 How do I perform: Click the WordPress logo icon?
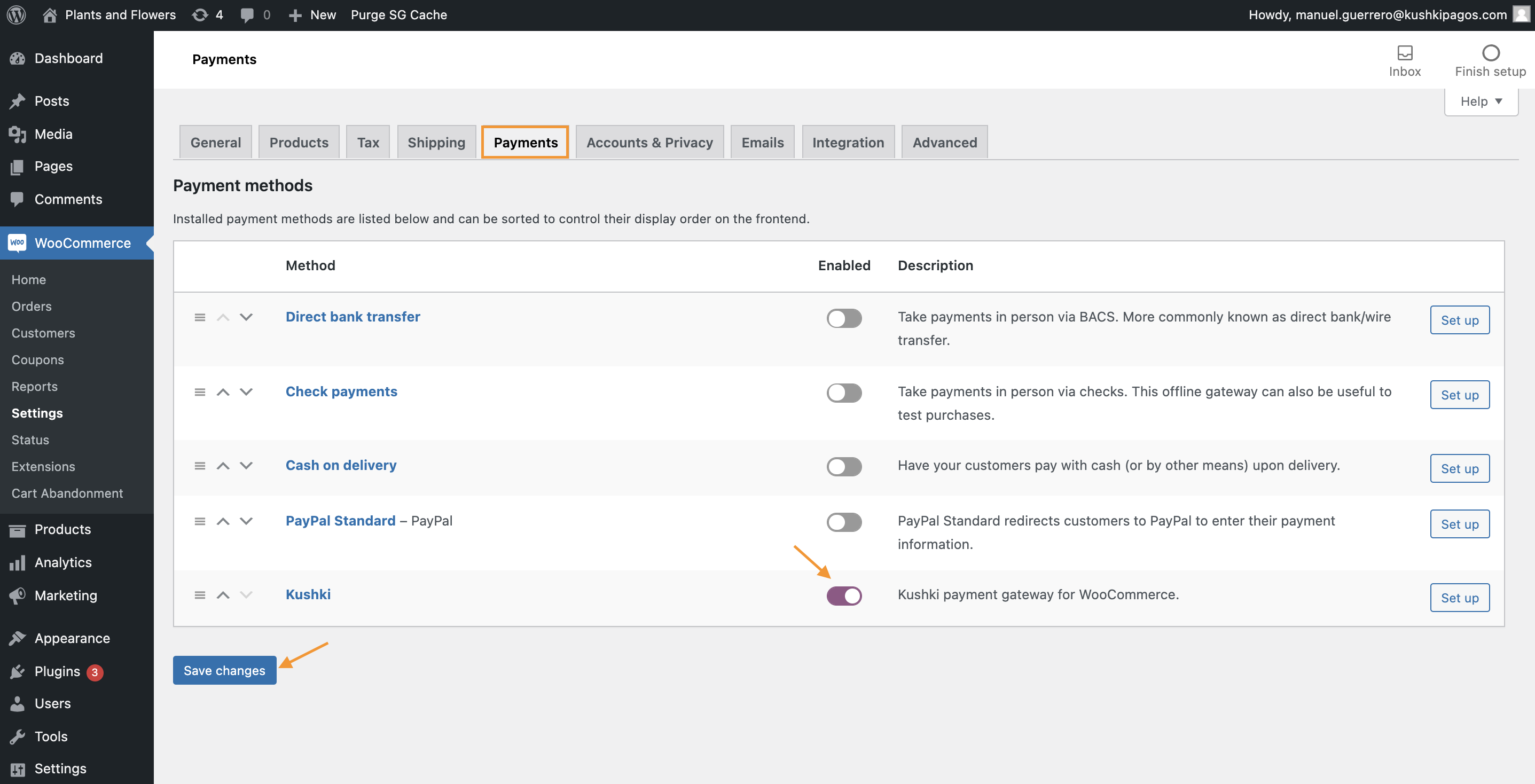[x=16, y=15]
